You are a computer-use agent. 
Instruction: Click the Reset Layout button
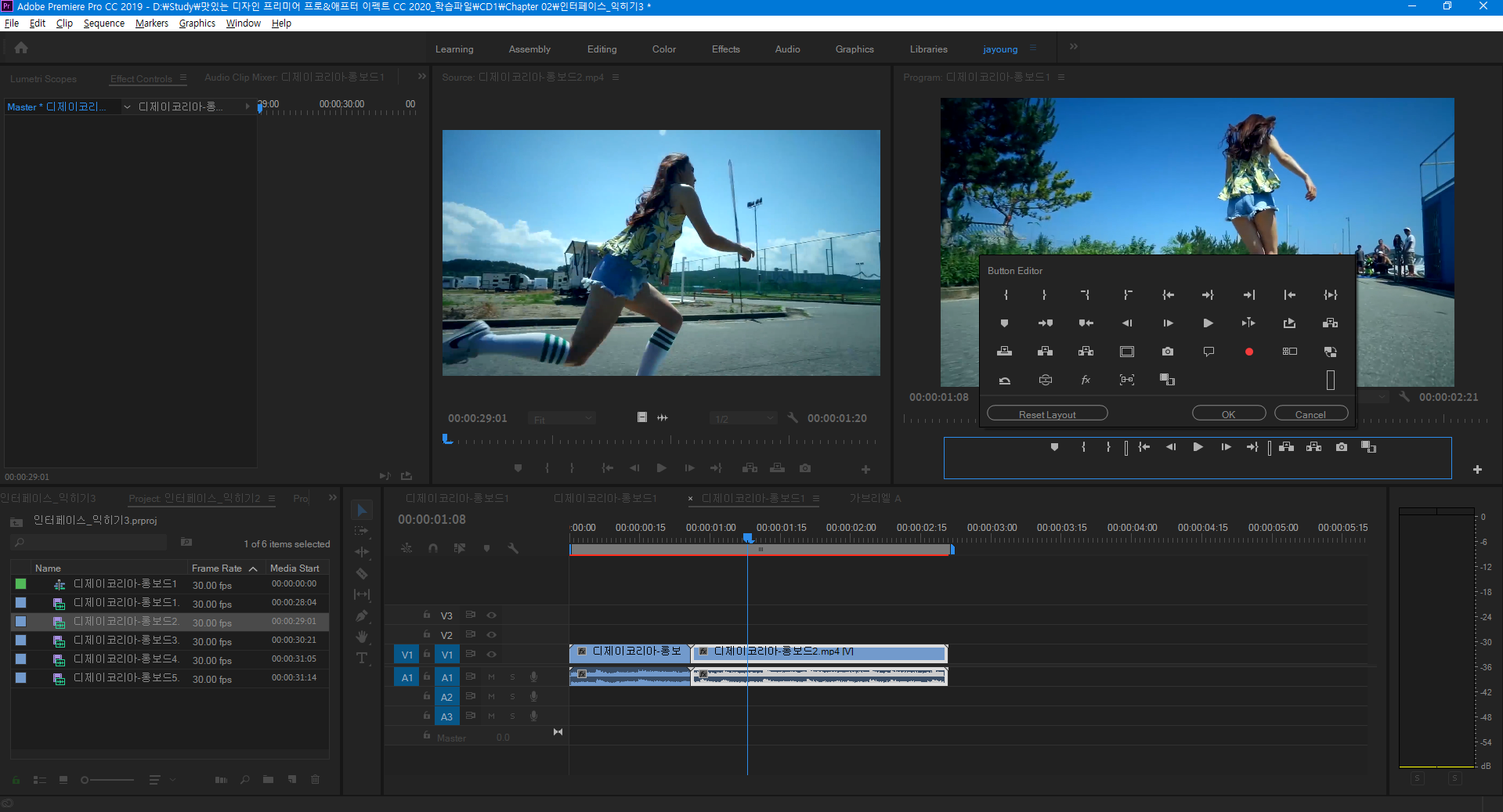(1046, 414)
